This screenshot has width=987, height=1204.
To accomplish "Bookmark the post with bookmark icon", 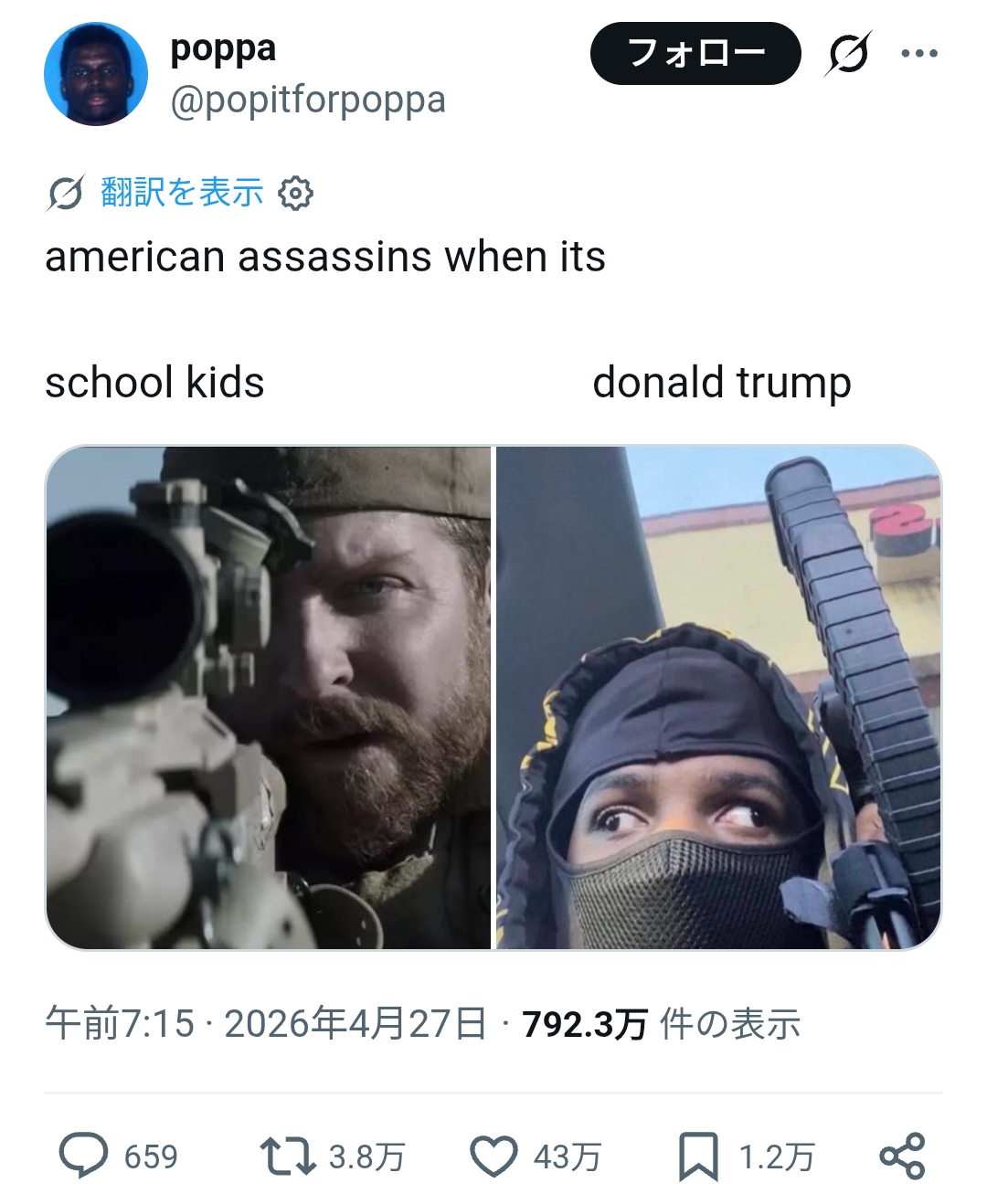I will [698, 1156].
